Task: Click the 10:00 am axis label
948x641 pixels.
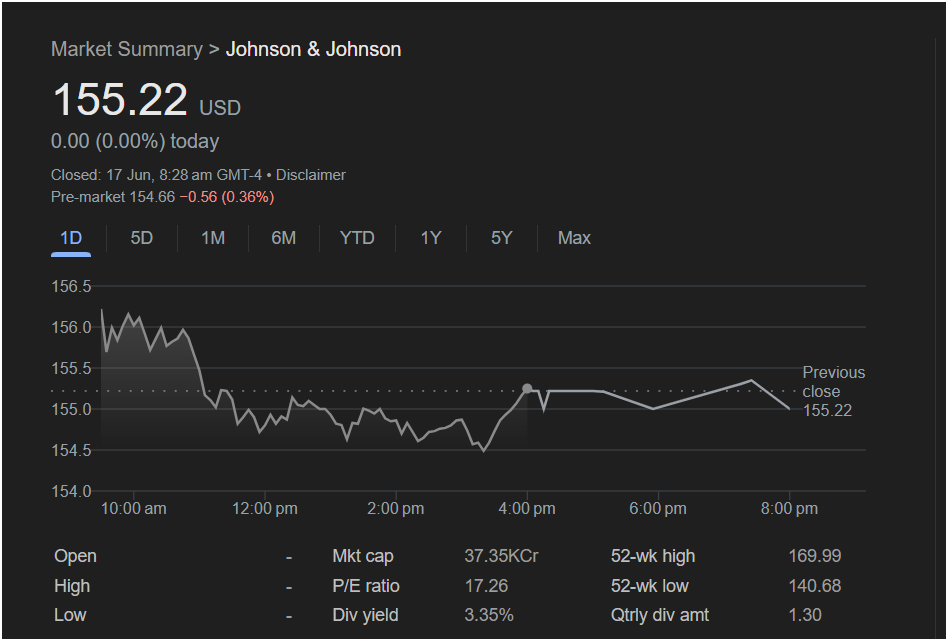Action: tap(133, 509)
